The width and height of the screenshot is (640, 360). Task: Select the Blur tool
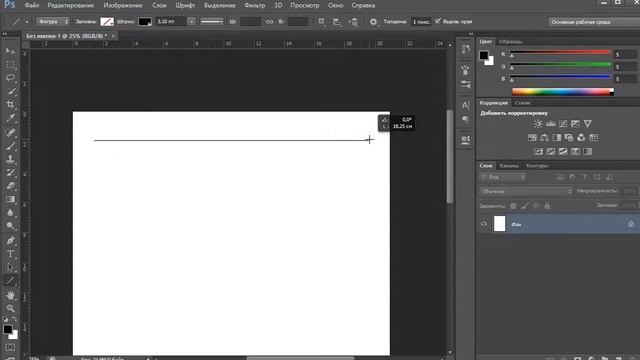[11, 213]
